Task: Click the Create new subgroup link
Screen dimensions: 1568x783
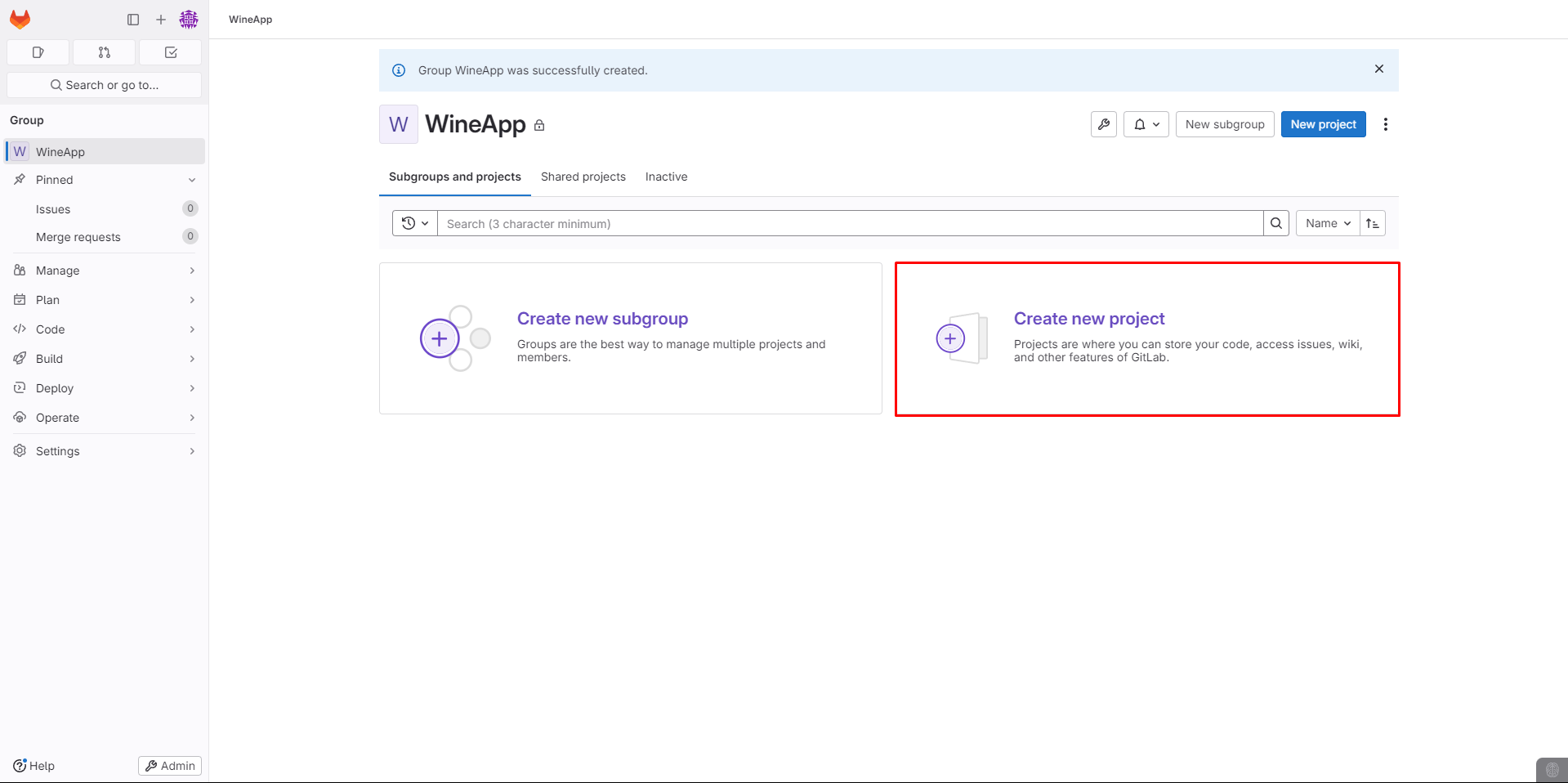Action: [602, 319]
